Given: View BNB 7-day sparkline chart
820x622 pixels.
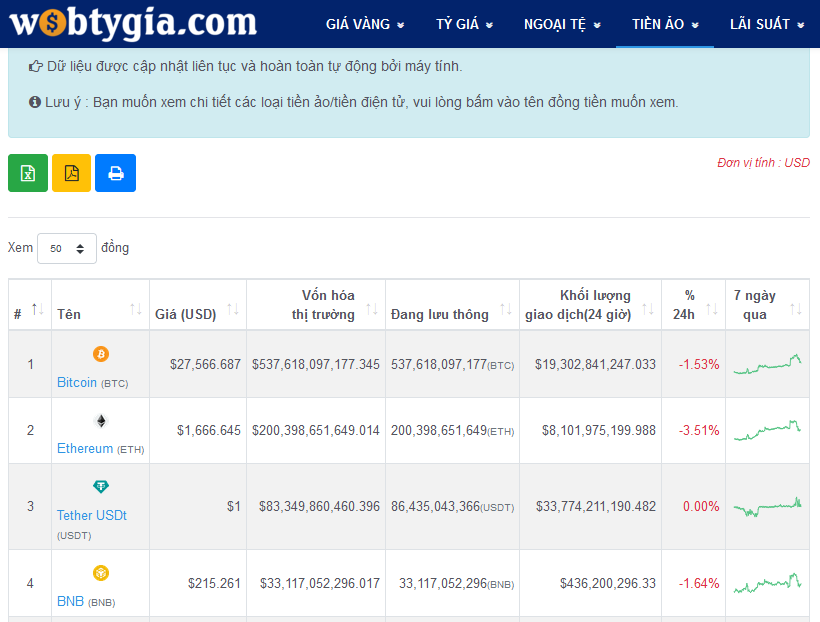Looking at the screenshot, I should (767, 583).
